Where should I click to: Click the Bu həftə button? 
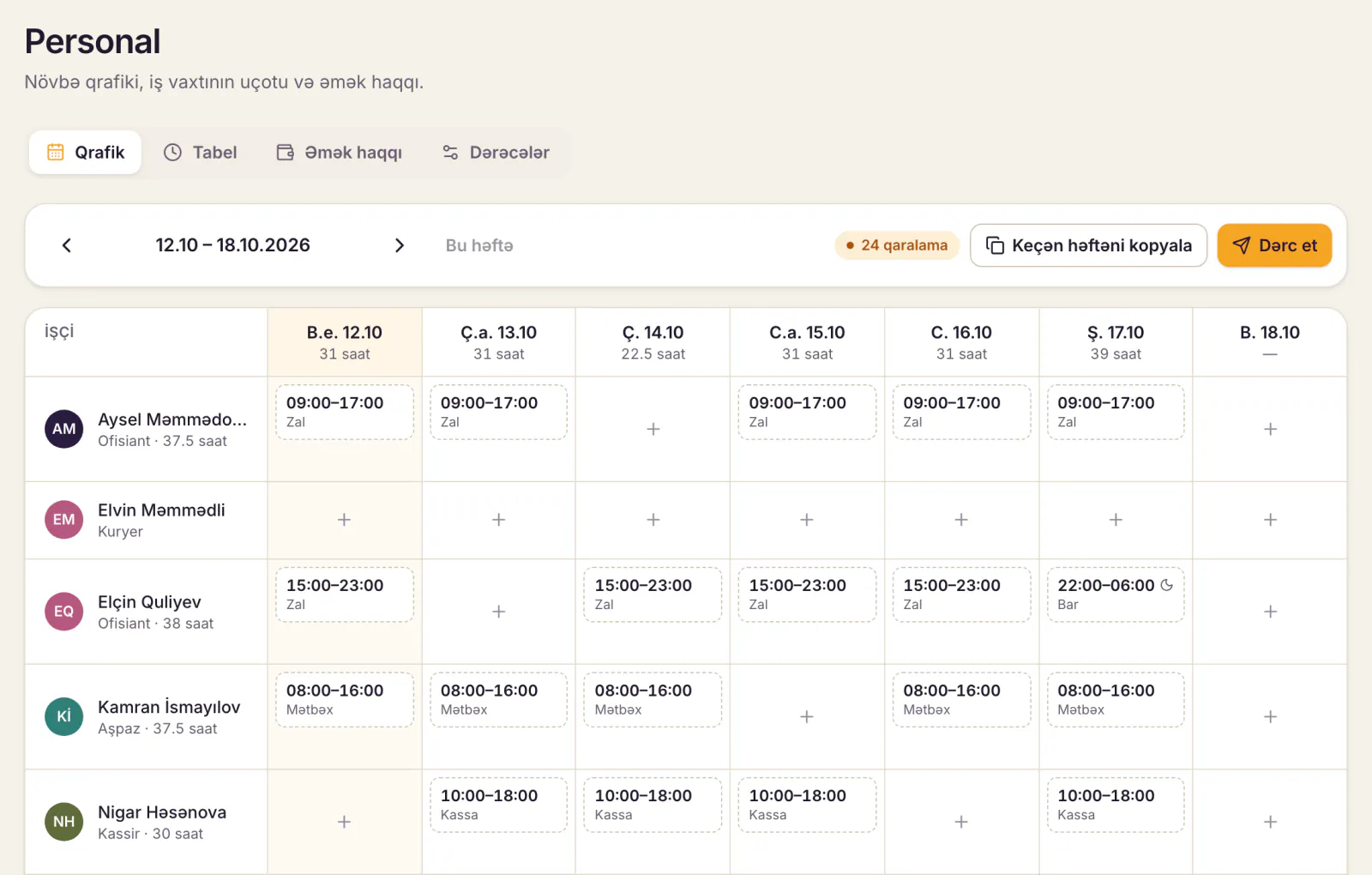479,245
